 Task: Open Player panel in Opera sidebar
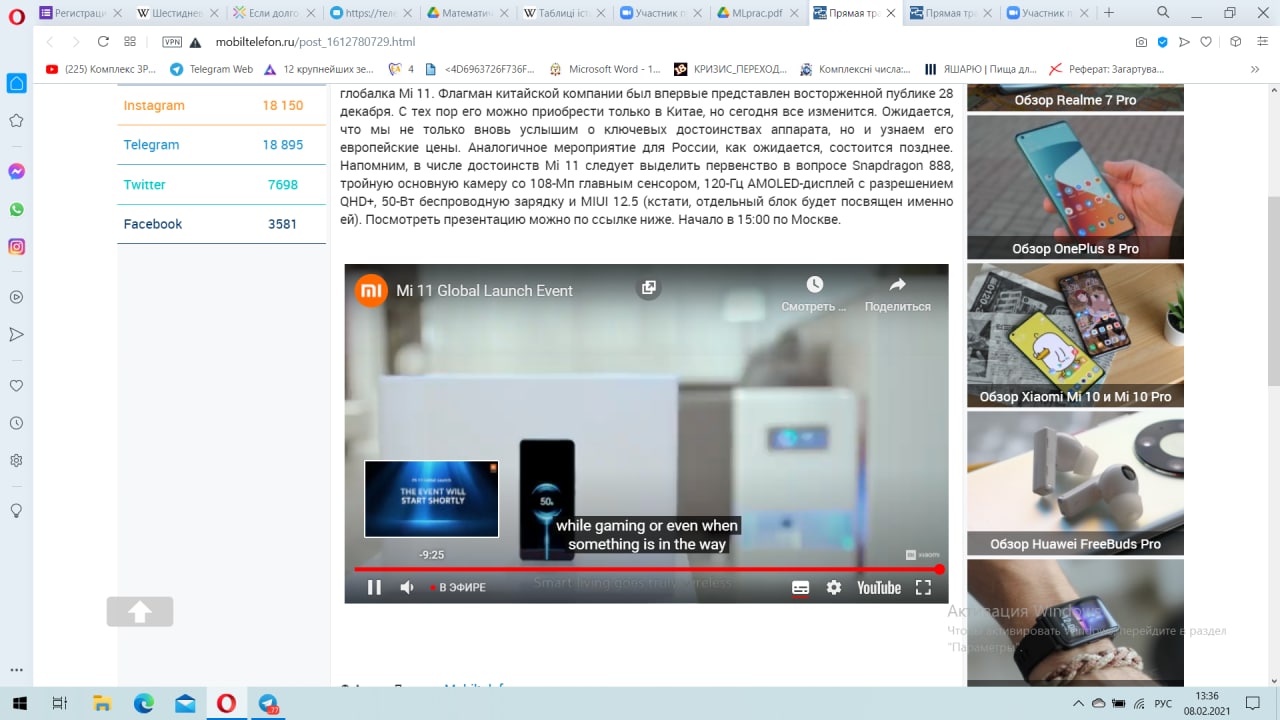16,297
